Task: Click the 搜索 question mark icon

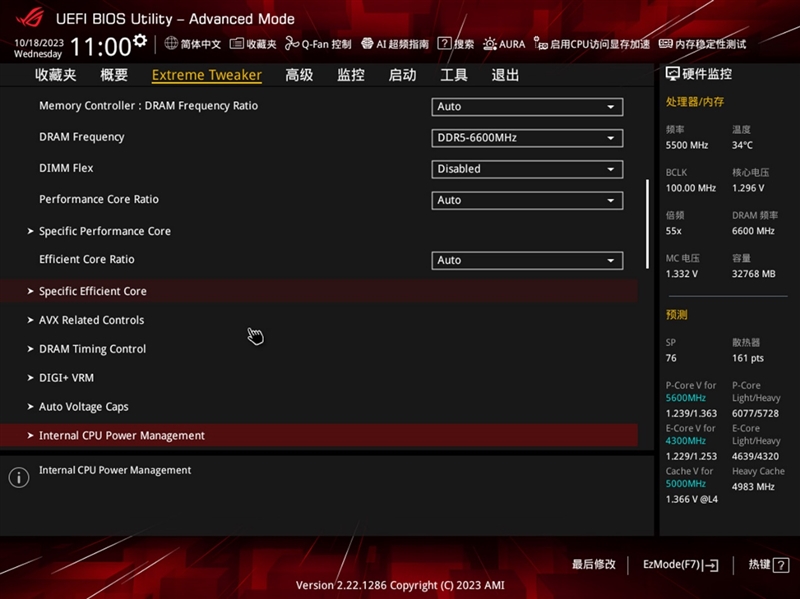Action: click(444, 44)
